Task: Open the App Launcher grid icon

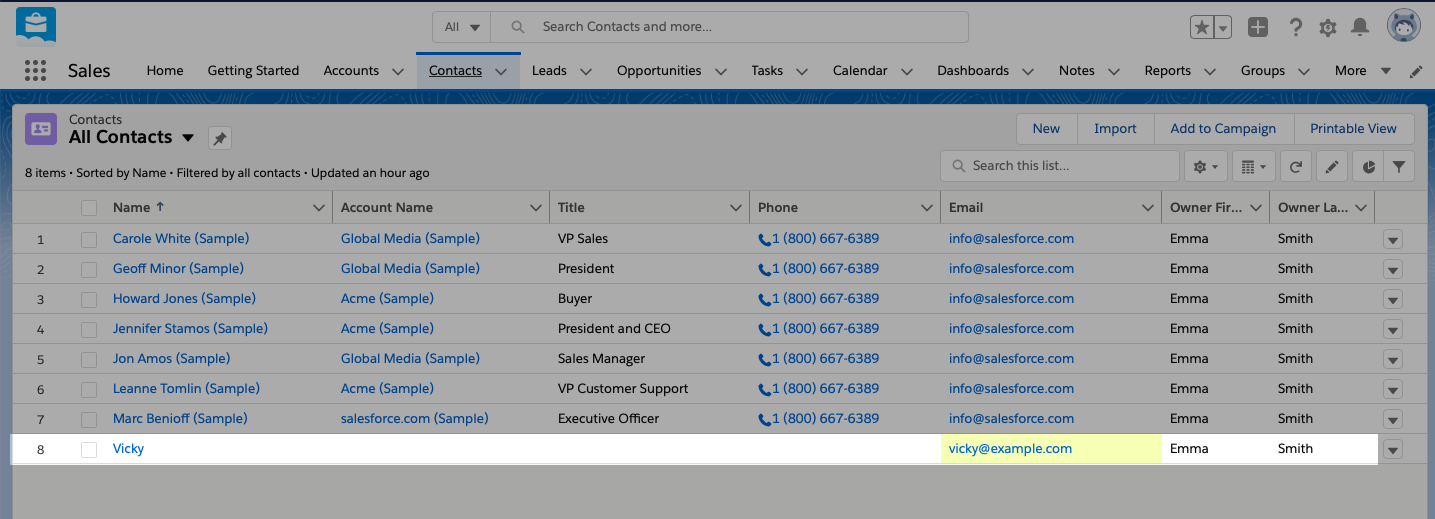Action: pos(35,70)
